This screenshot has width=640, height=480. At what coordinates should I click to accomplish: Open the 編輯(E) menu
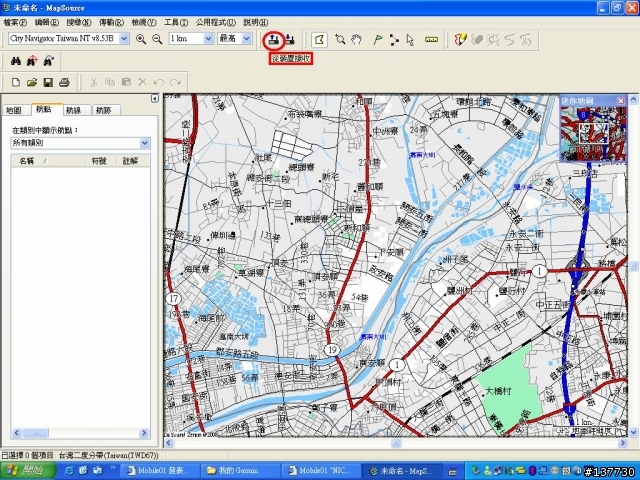tap(47, 22)
